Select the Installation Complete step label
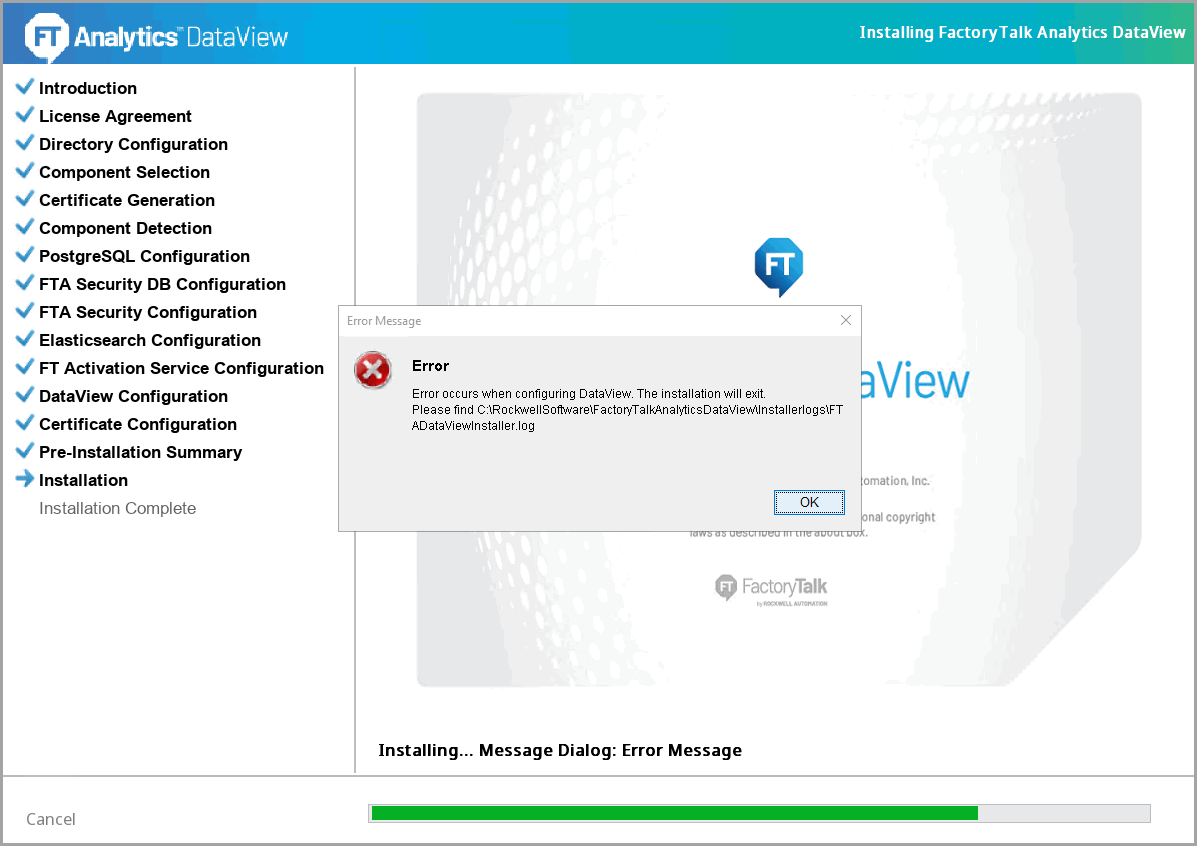The image size is (1197, 846). click(118, 509)
